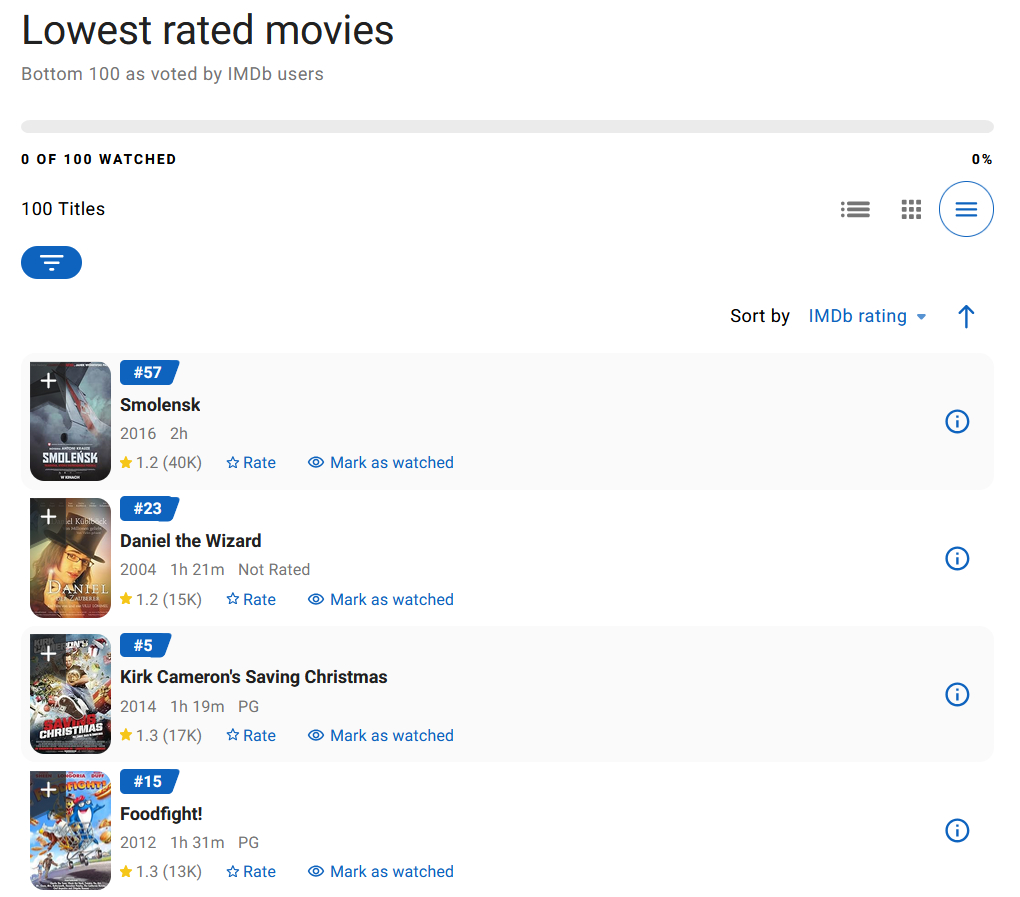Rate Daniel the Wizard
The width and height of the screenshot is (1020, 897).
251,600
